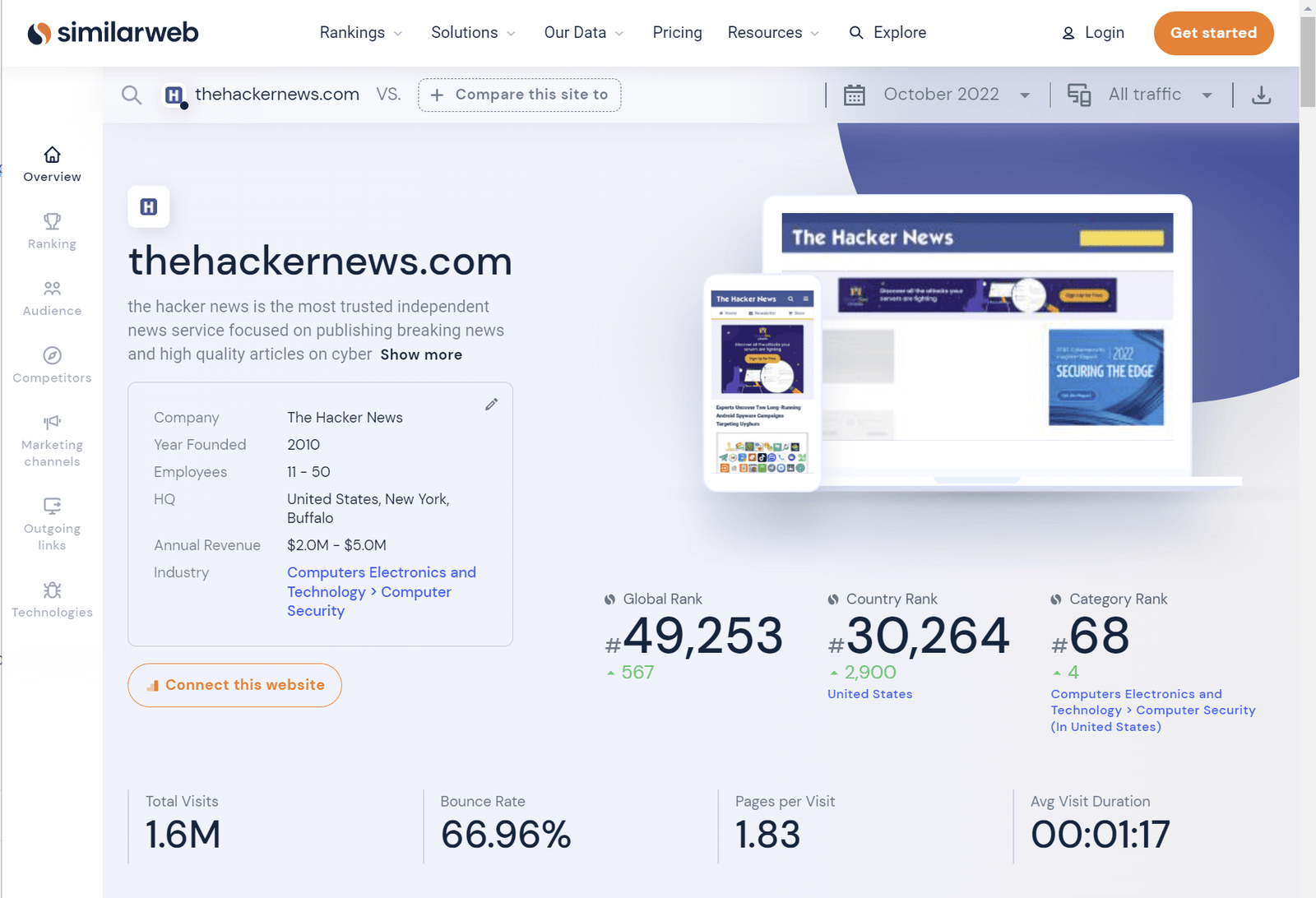Expand the Solutions menu

point(474,33)
